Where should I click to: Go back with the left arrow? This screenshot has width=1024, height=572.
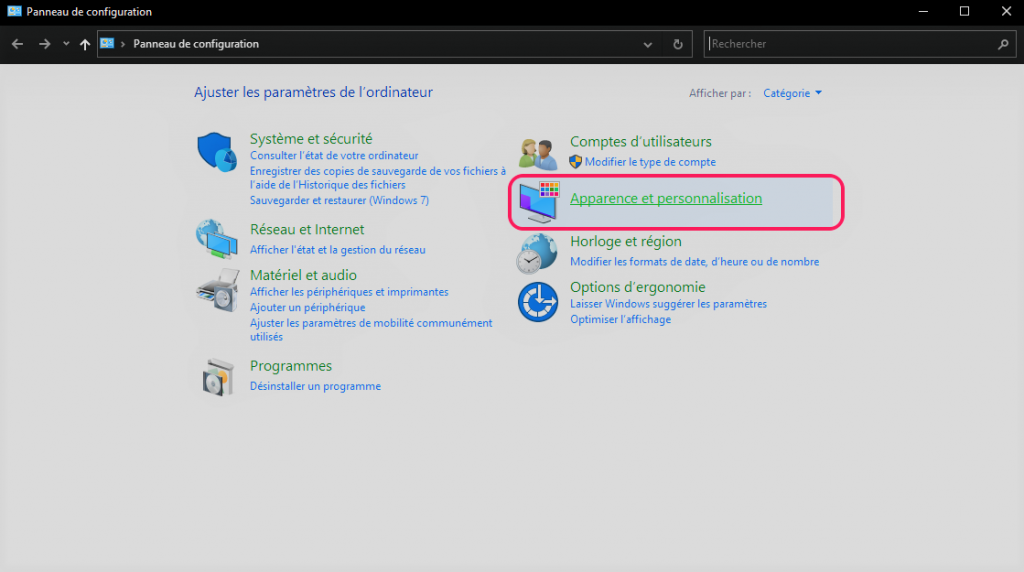18,44
